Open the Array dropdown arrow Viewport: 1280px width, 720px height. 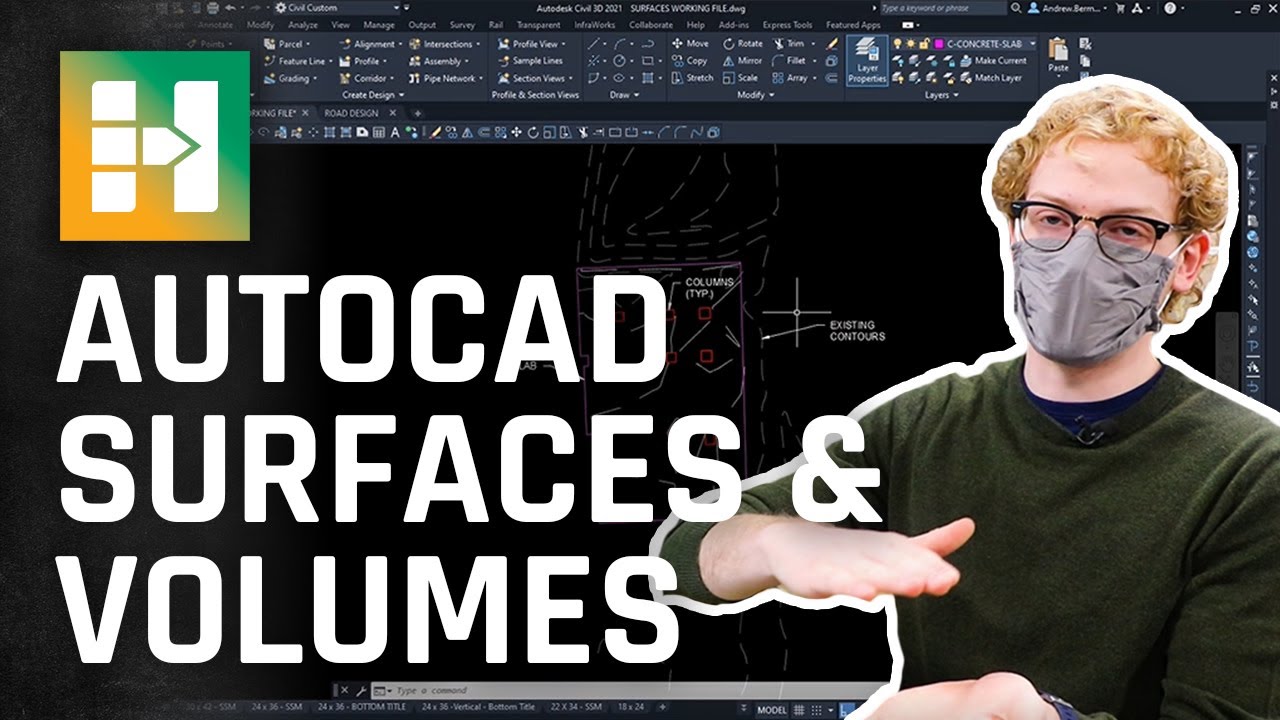coord(814,78)
